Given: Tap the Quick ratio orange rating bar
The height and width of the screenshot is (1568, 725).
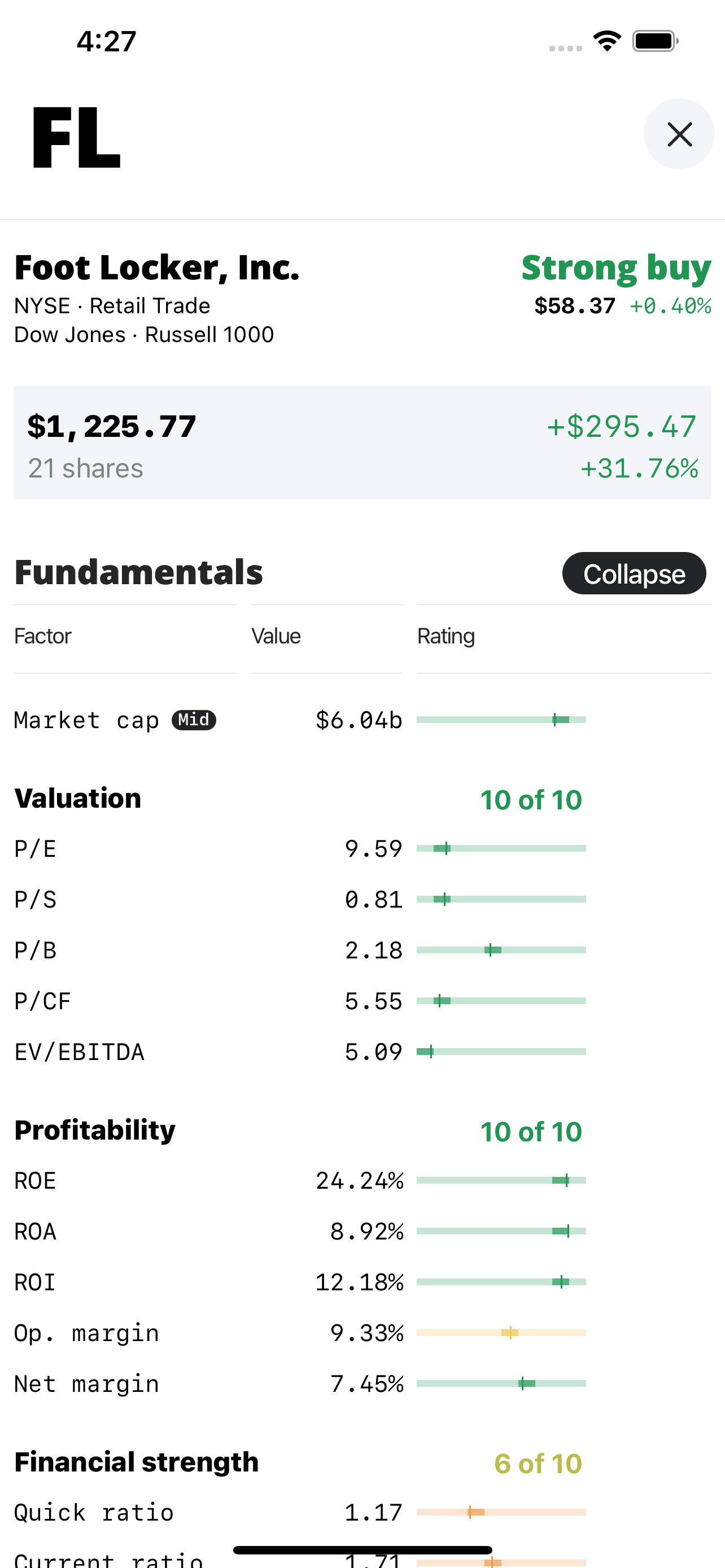Looking at the screenshot, I should tap(501, 1512).
